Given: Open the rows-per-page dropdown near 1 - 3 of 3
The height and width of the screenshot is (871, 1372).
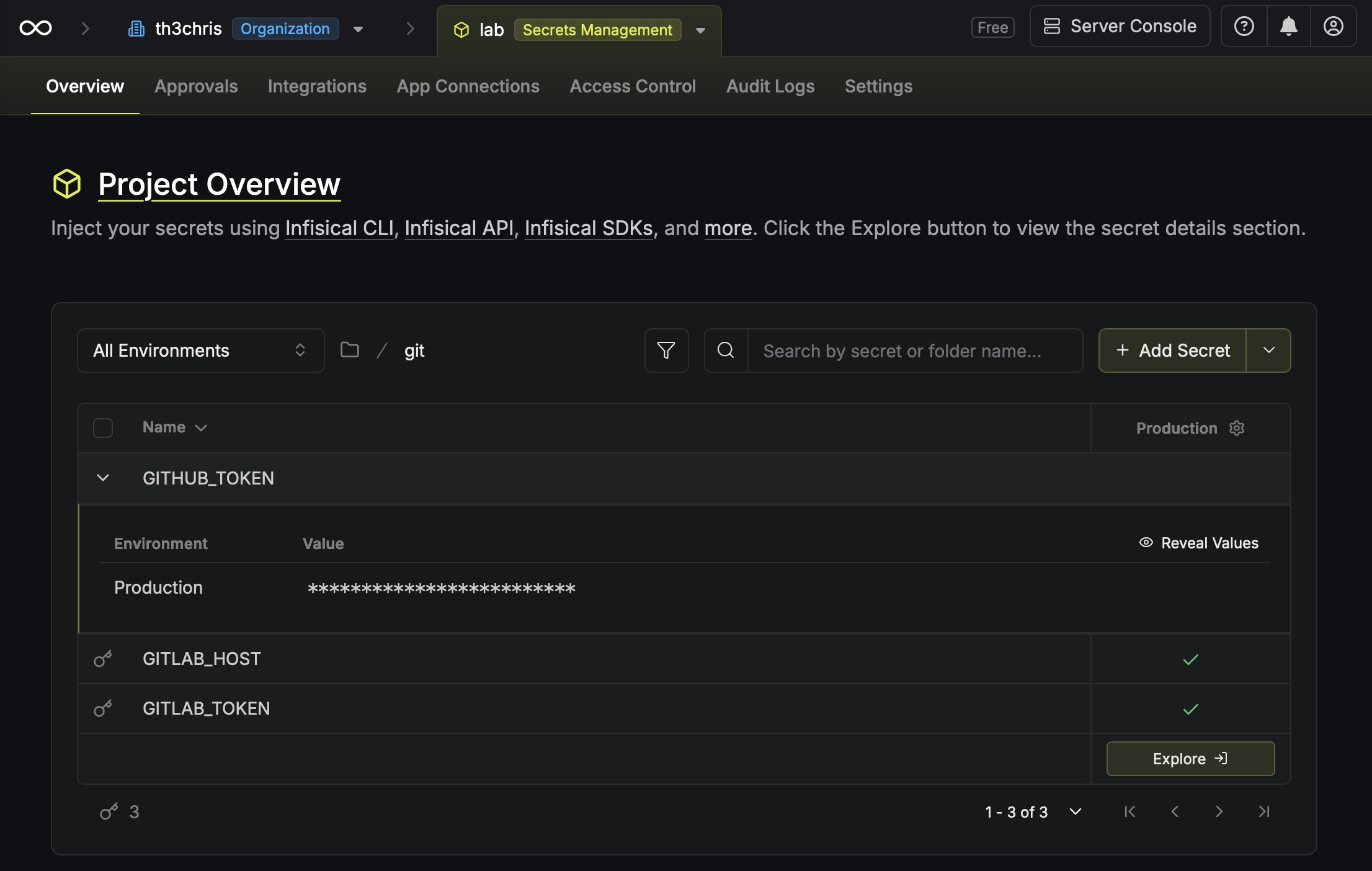Looking at the screenshot, I should 1076,811.
